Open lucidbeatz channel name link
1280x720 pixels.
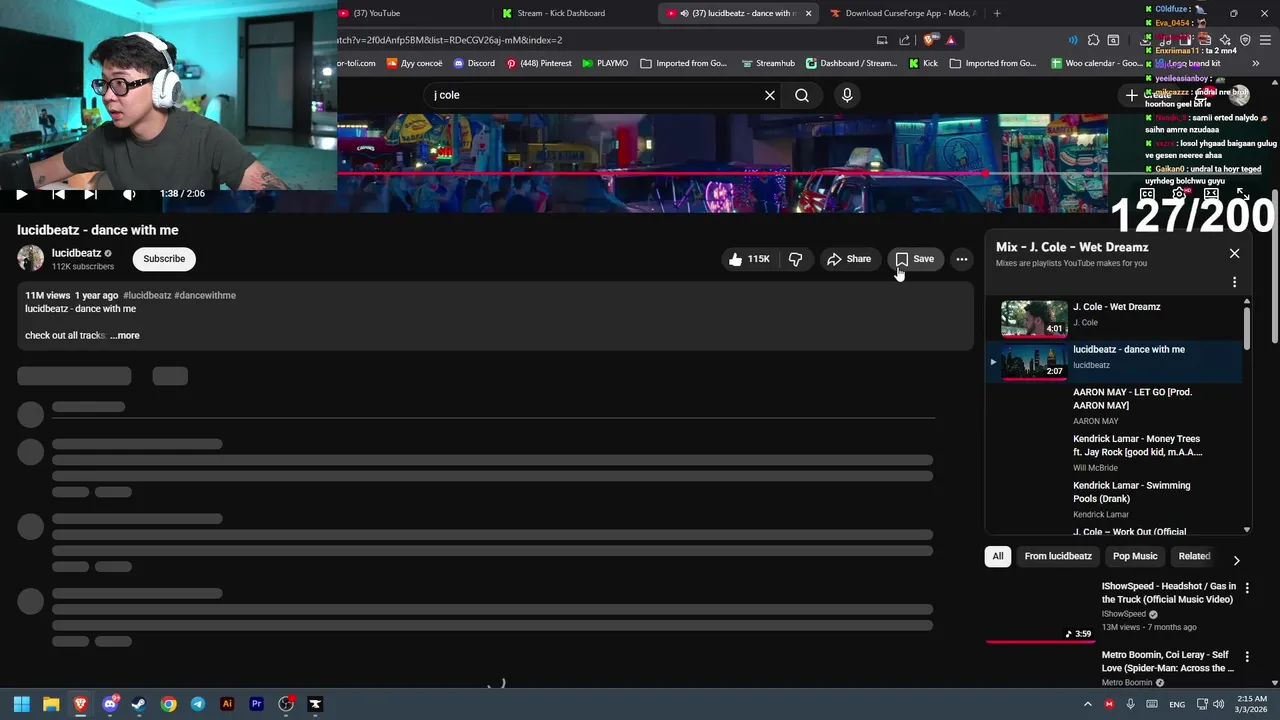tap(77, 253)
